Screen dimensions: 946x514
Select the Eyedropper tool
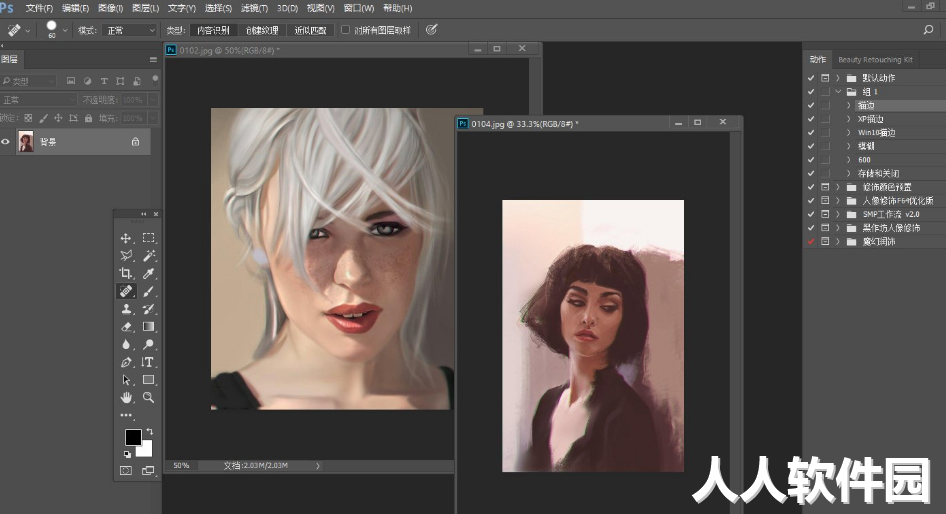tap(148, 273)
